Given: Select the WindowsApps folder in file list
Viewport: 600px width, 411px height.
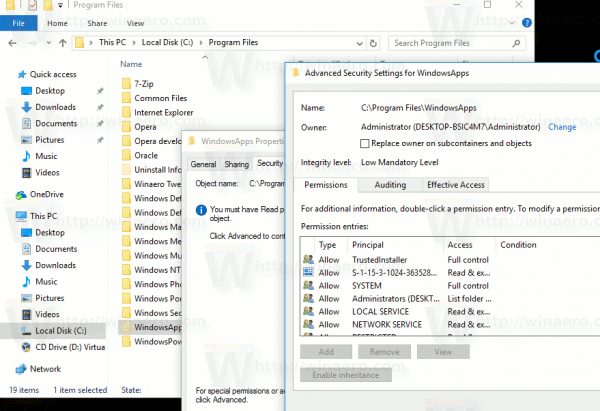Looking at the screenshot, I should [150, 327].
